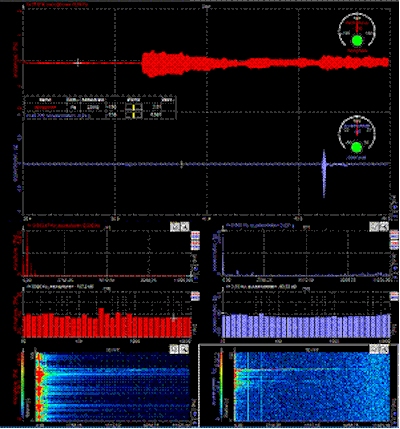Click the tallest bar in the red octave chart
The height and width of the screenshot is (429, 400).
[101, 322]
